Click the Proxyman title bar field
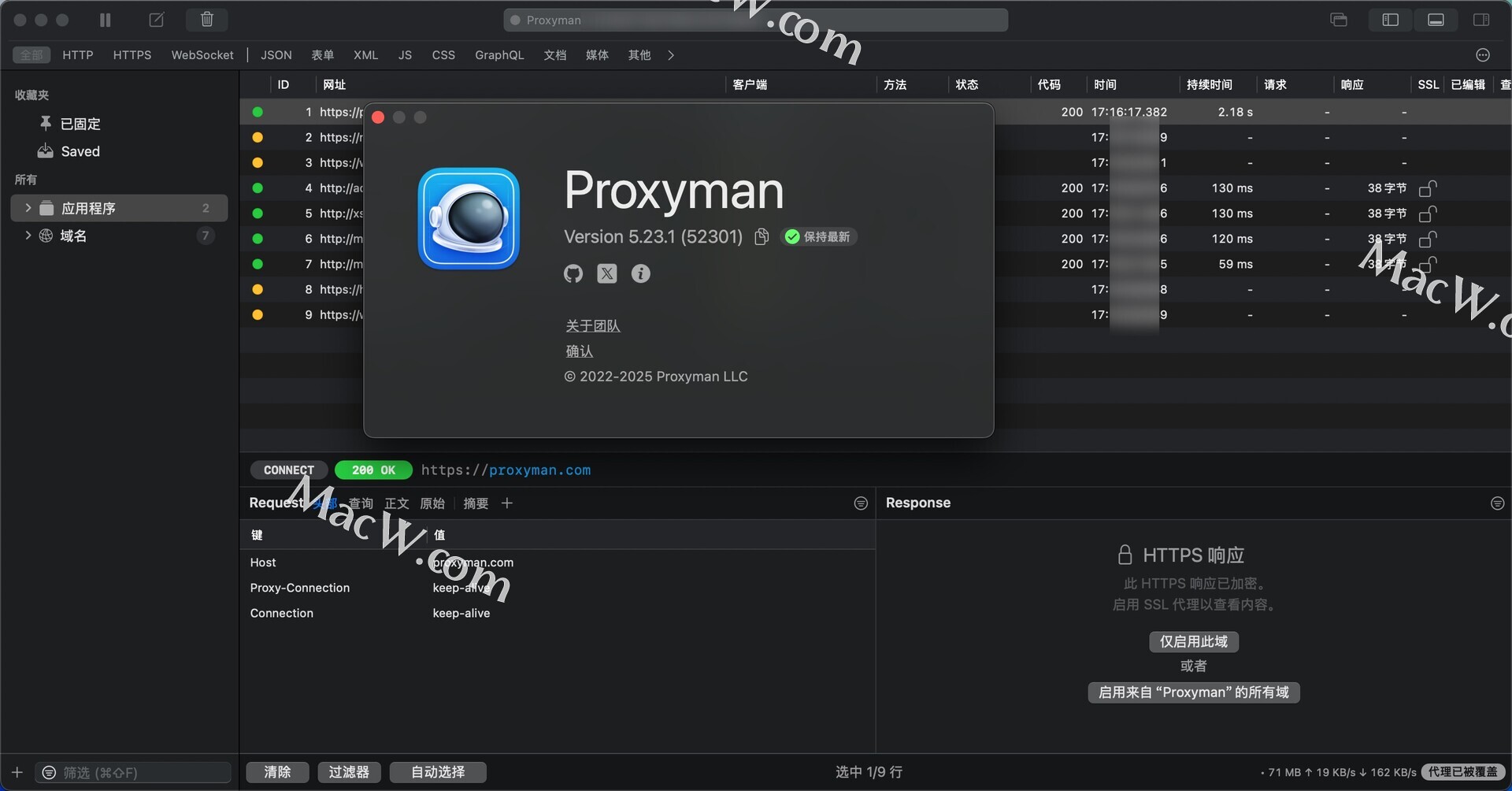Viewport: 1512px width, 791px height. pyautogui.click(x=755, y=20)
